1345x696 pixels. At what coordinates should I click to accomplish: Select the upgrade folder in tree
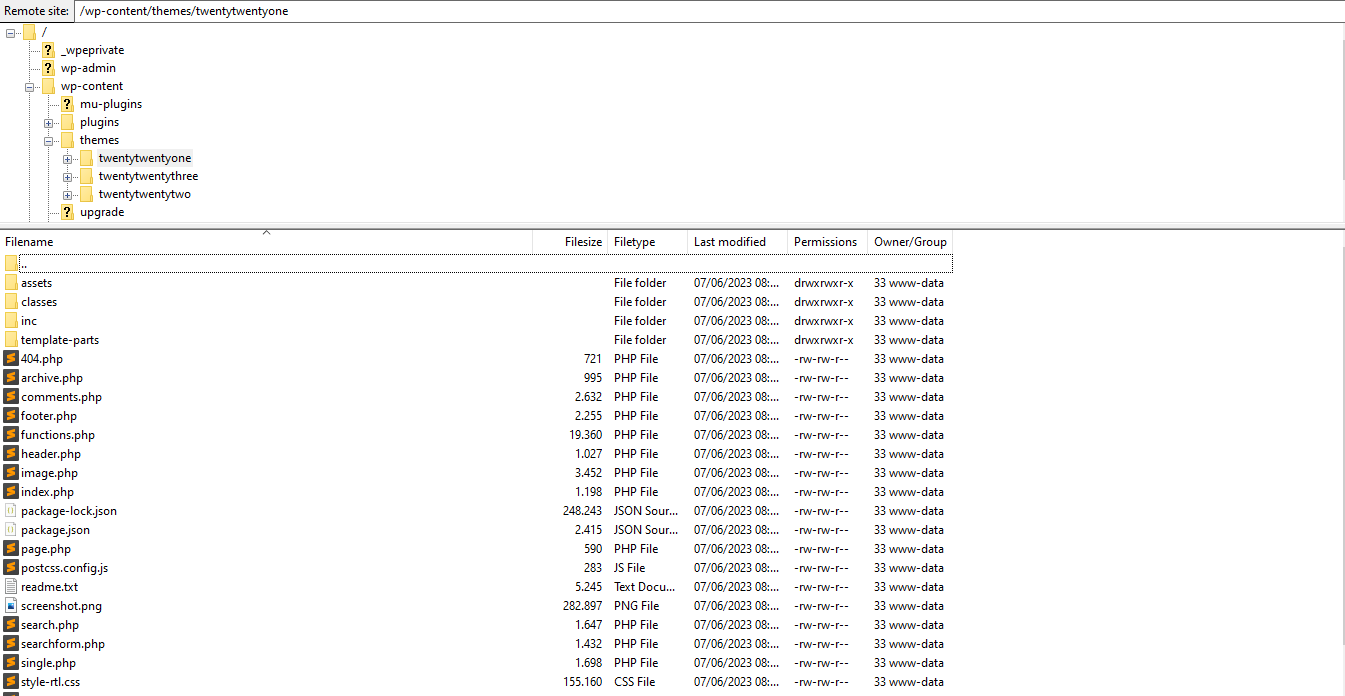[x=102, y=212]
